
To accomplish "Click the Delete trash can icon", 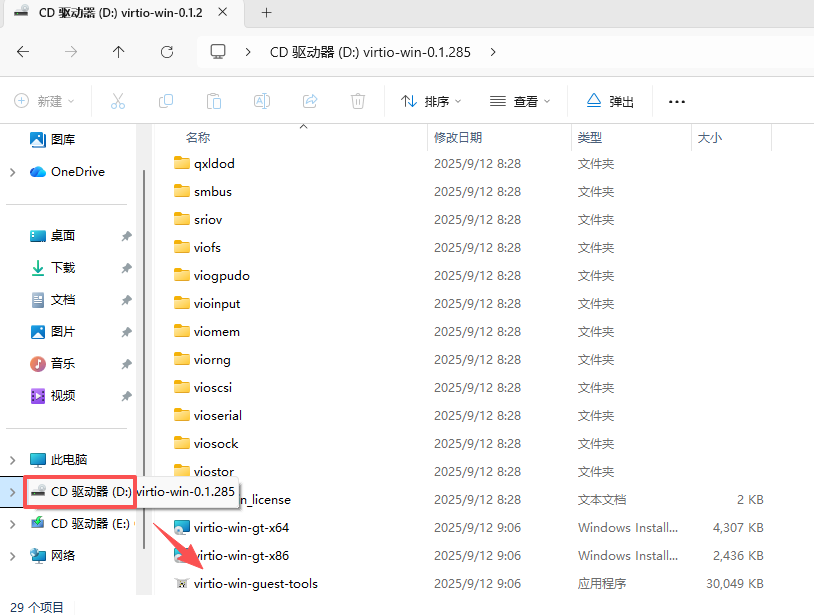I will click(x=358, y=101).
